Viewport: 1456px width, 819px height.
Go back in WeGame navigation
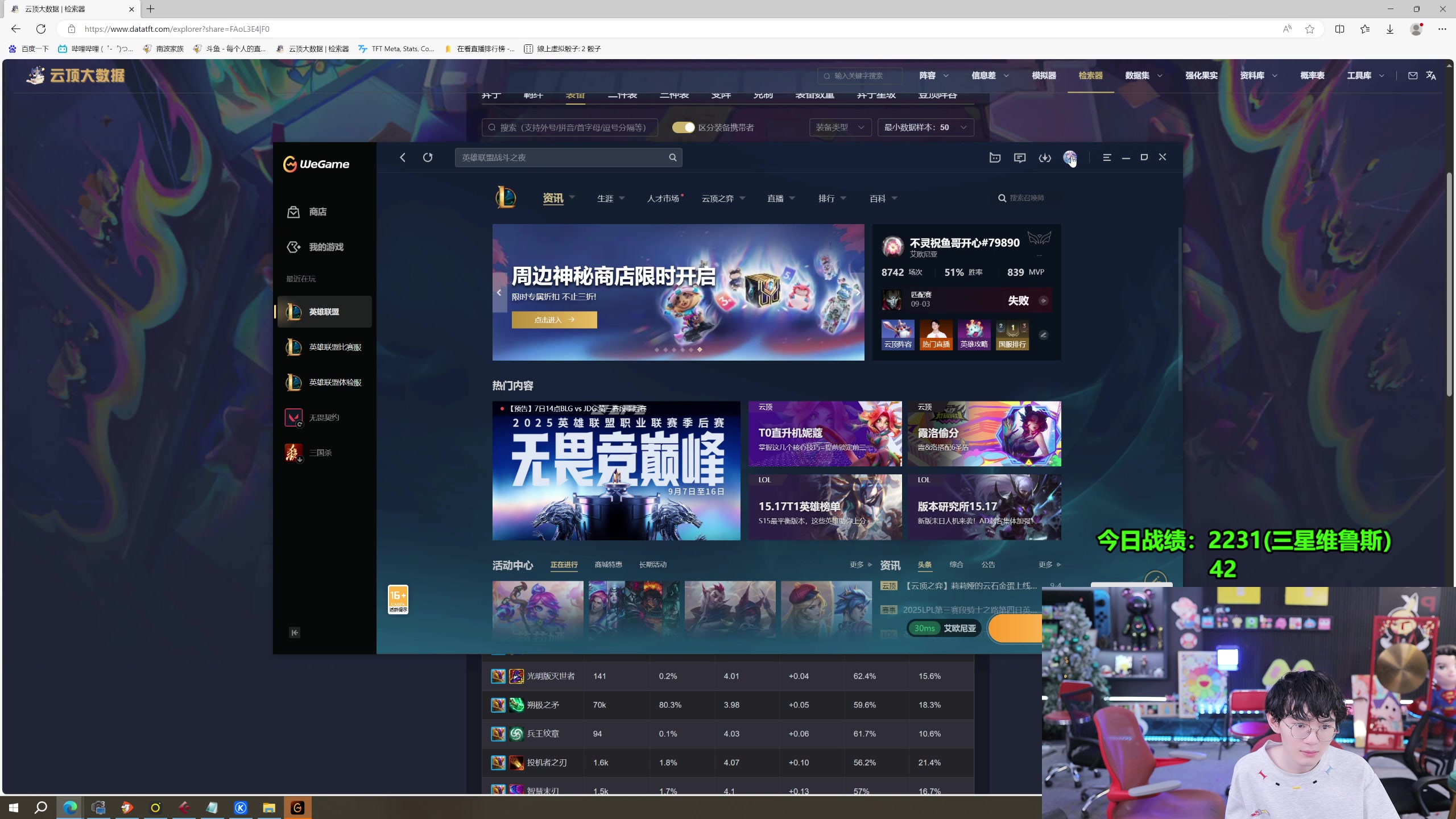point(403,158)
